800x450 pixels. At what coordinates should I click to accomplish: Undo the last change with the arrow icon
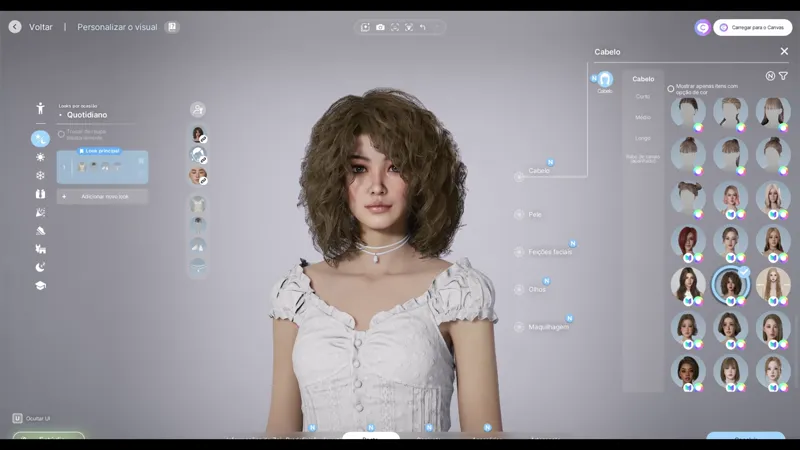click(x=423, y=27)
